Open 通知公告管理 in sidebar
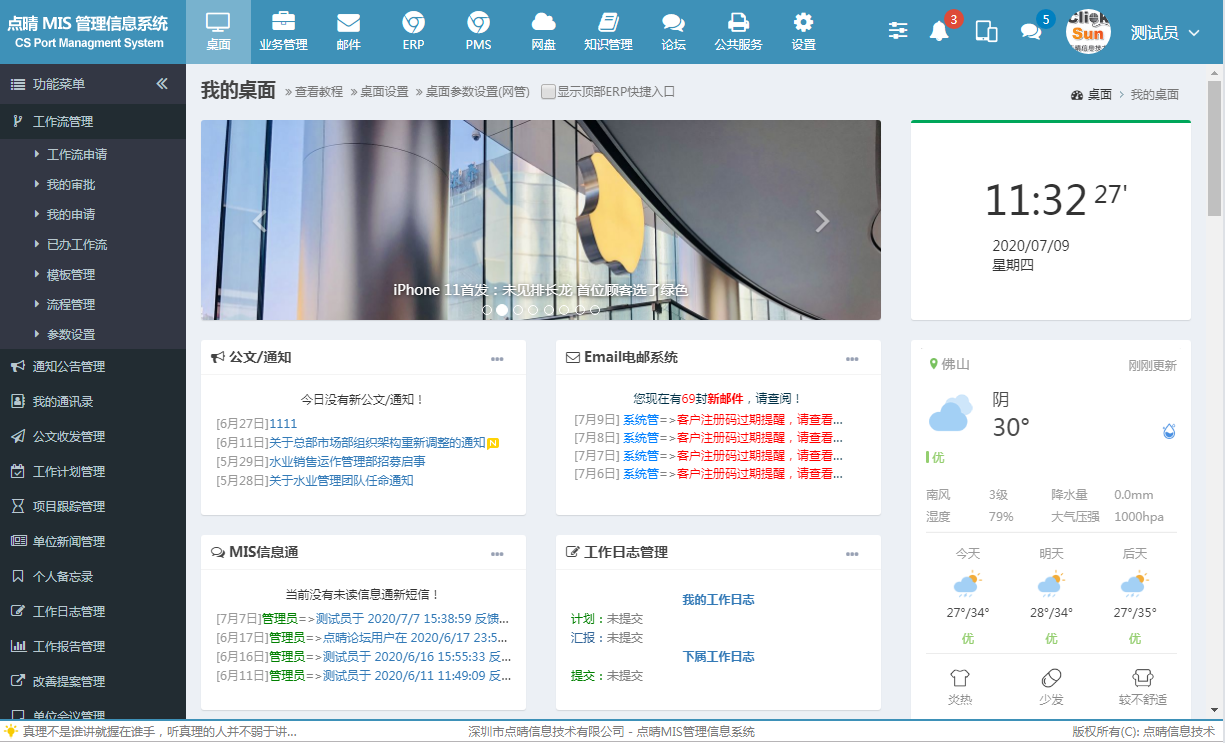 pyautogui.click(x=93, y=367)
